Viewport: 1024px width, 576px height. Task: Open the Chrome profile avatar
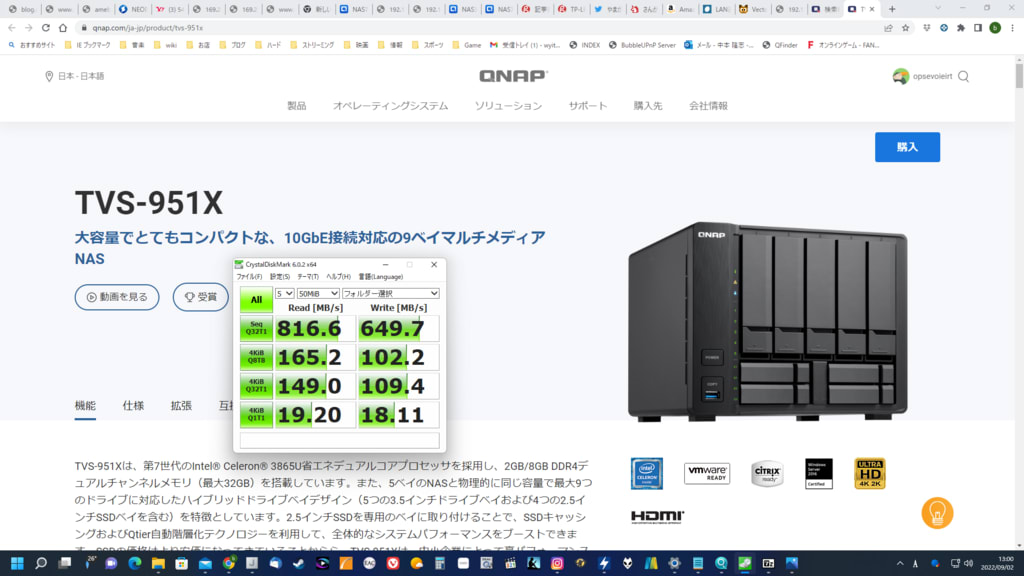pos(995,28)
